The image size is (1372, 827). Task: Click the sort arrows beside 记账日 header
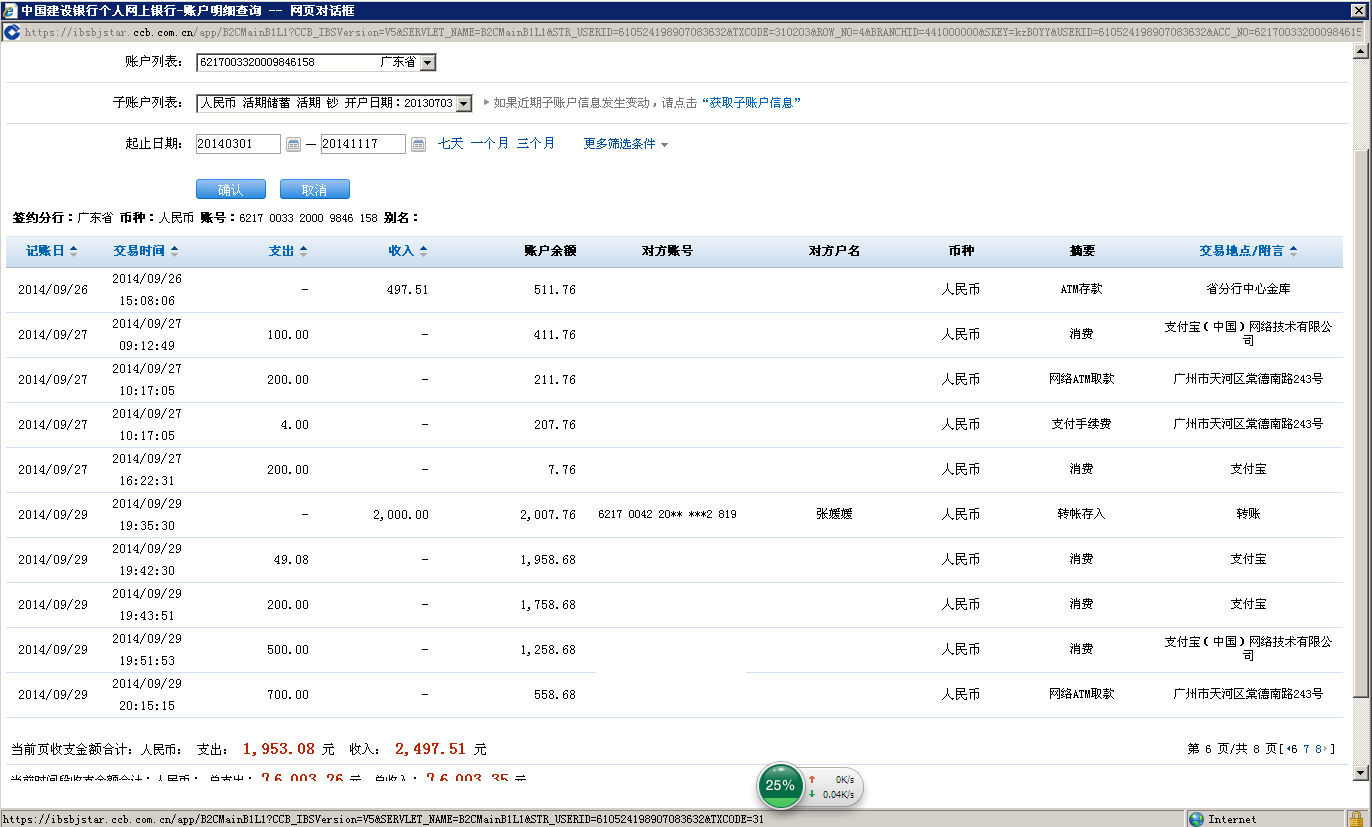73,251
